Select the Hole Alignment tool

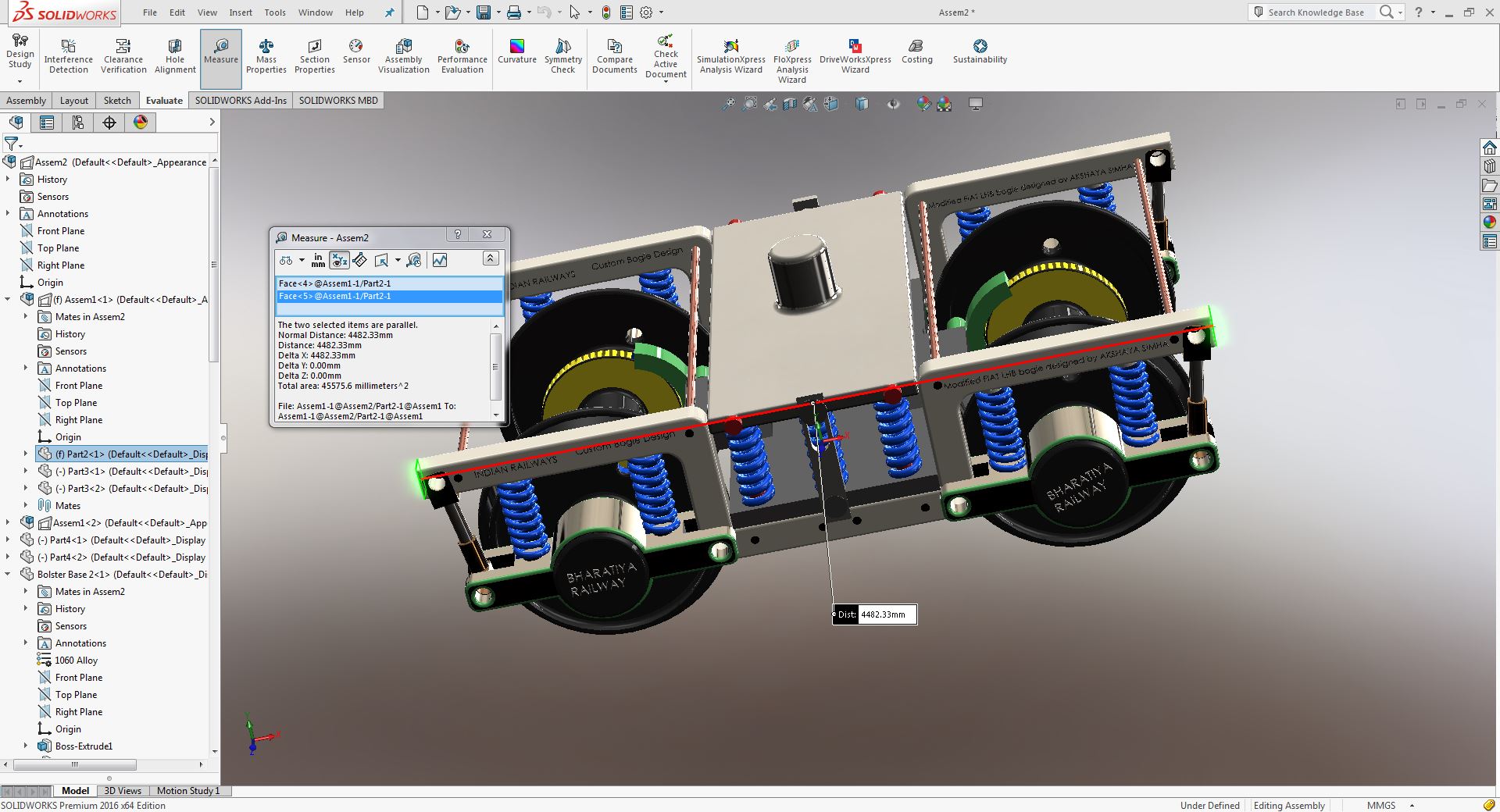point(175,56)
